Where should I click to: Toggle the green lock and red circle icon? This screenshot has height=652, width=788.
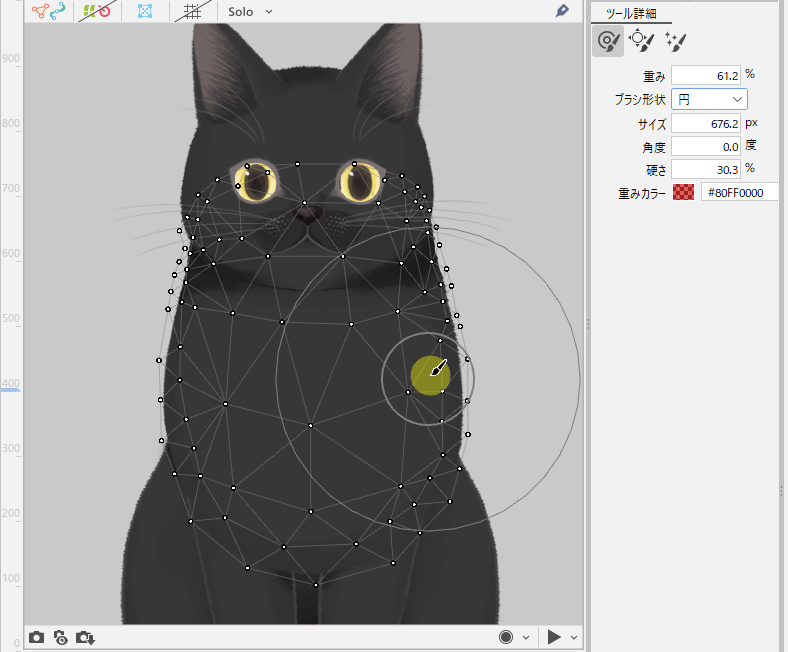[96, 12]
